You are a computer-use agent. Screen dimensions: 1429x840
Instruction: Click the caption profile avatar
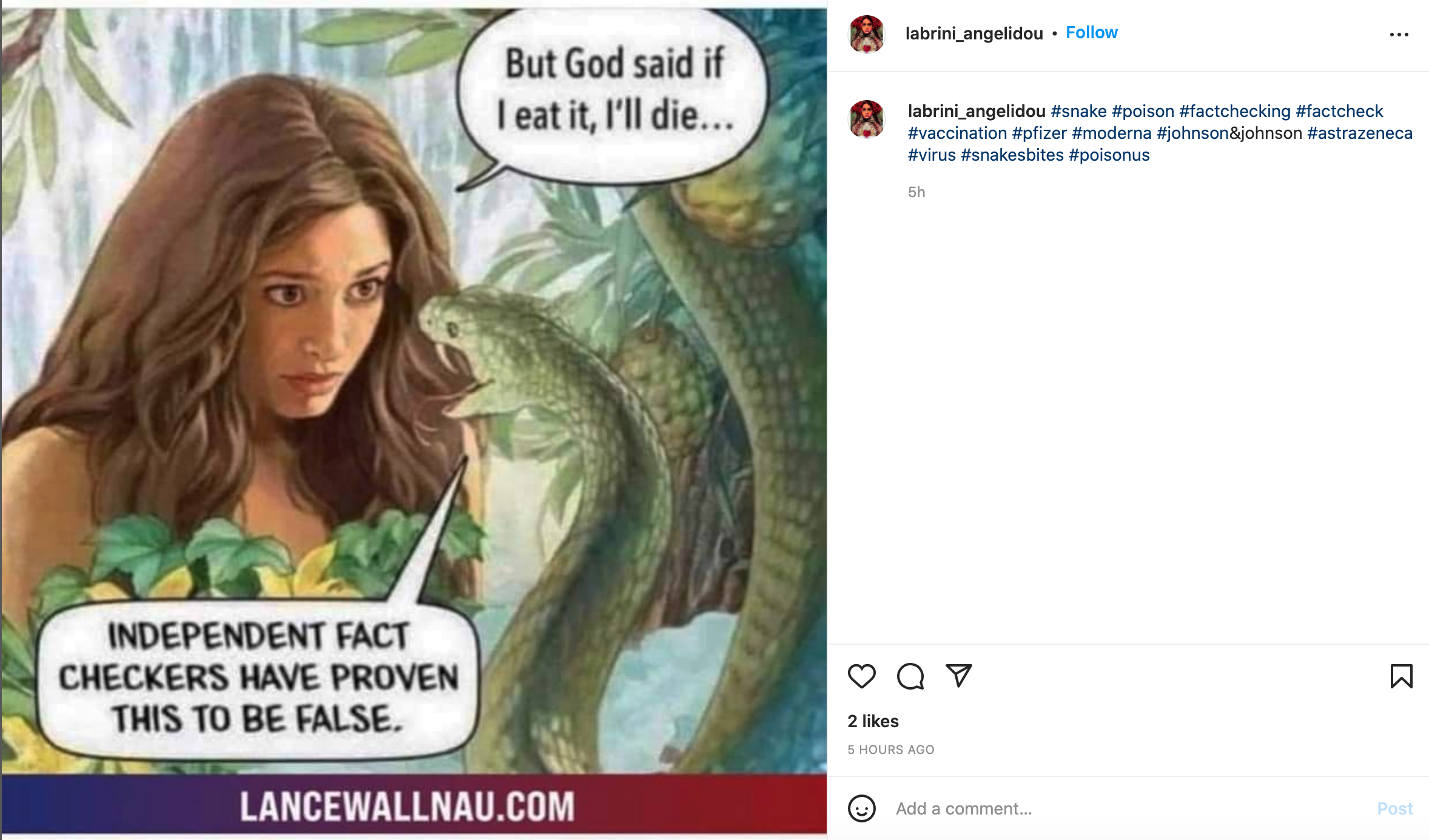[867, 119]
